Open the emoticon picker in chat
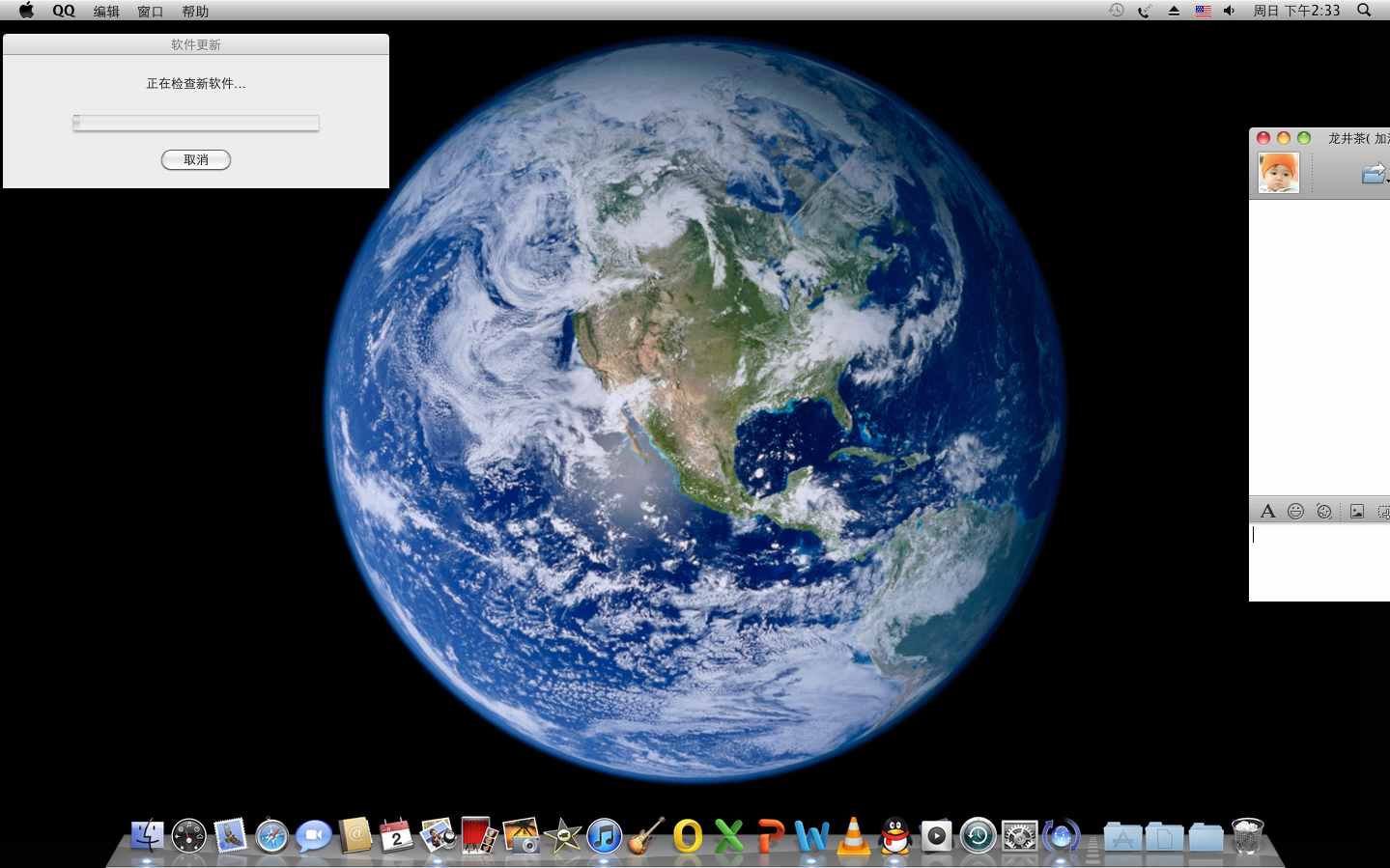The width and height of the screenshot is (1390, 868). 1295,512
